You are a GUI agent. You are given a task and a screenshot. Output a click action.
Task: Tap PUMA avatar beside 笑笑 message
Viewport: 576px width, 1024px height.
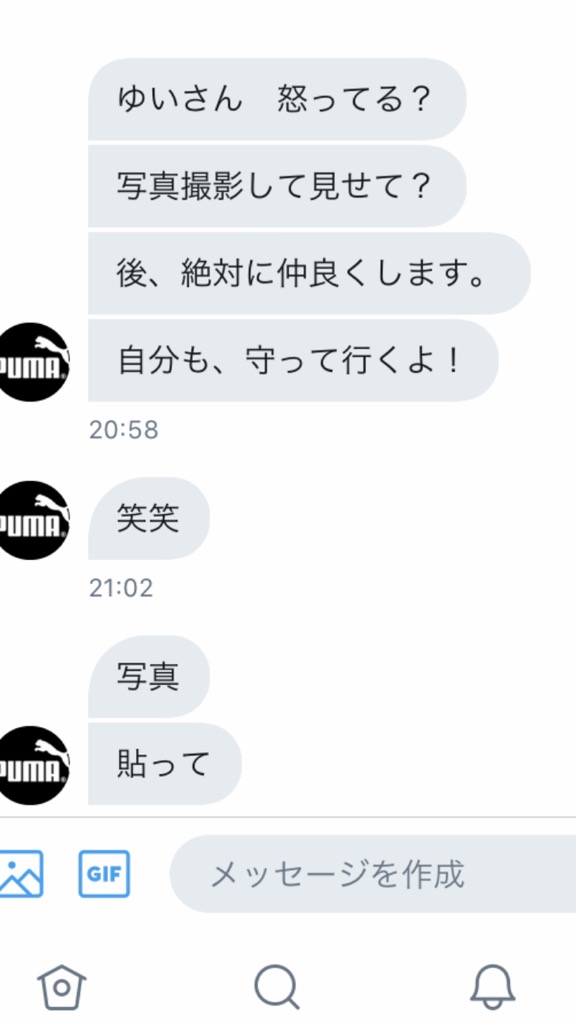point(31,520)
